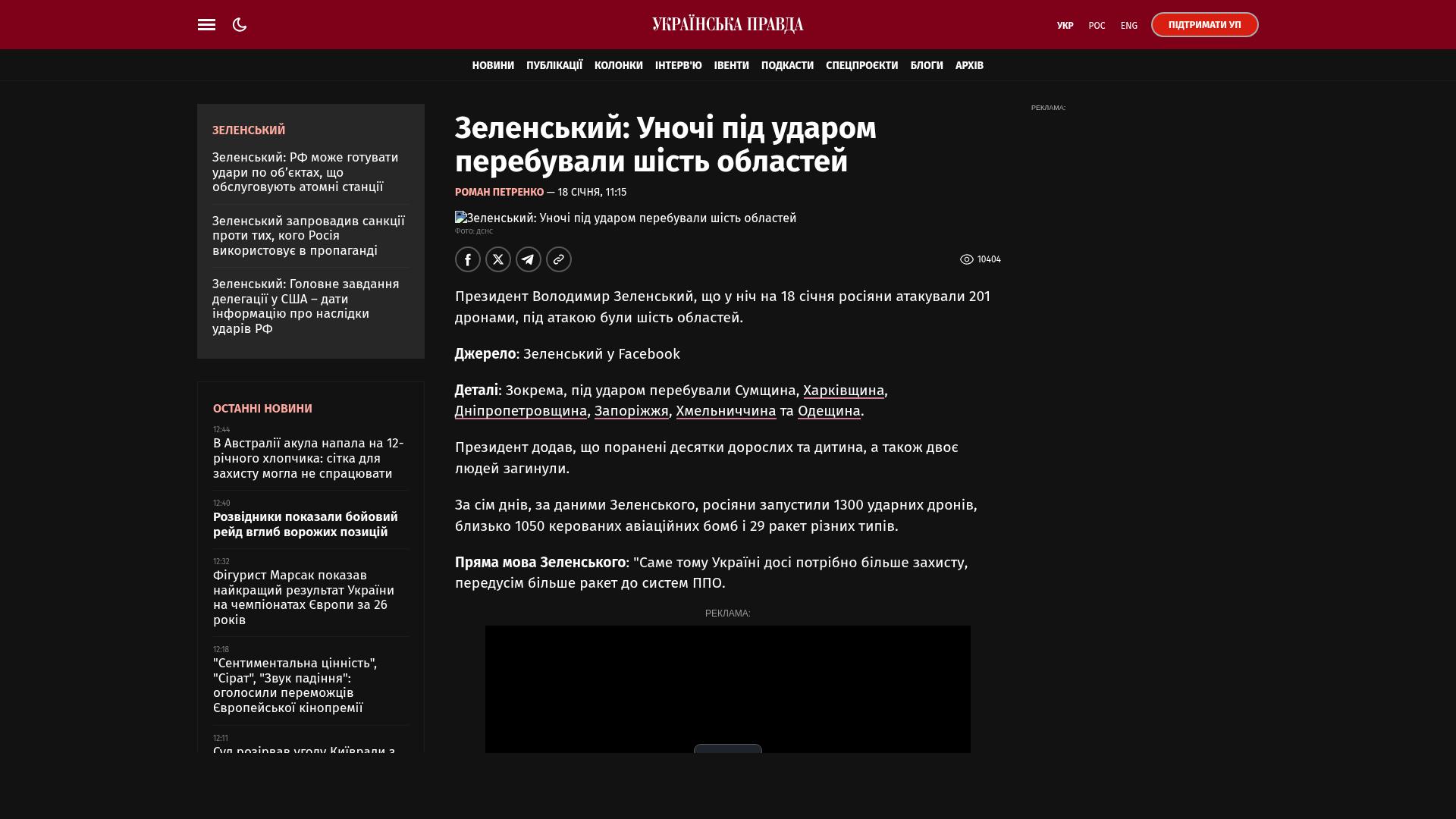Copy the article link icon
This screenshot has width=1456, height=819.
[x=559, y=259]
